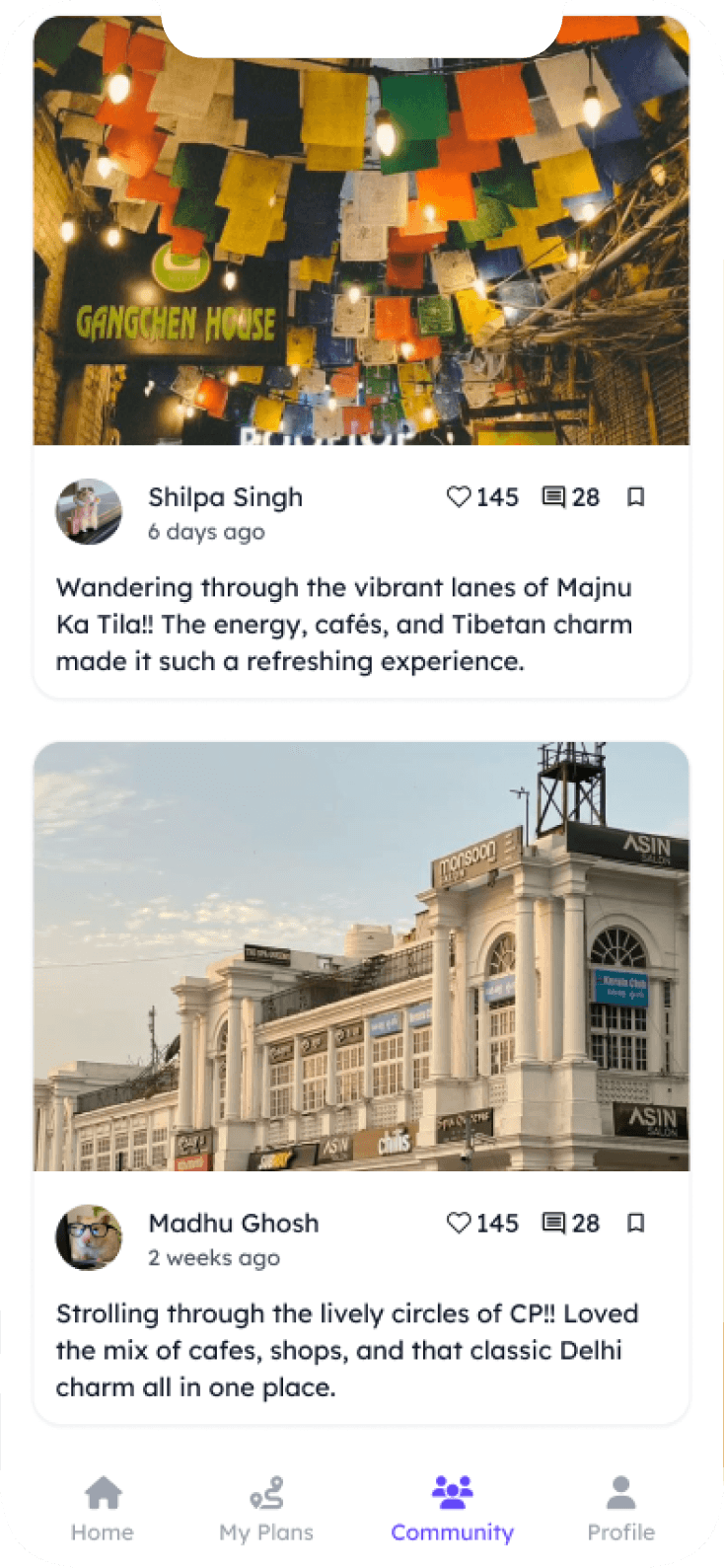Open the My Plans route icon
724x1568 pixels.
click(267, 1493)
